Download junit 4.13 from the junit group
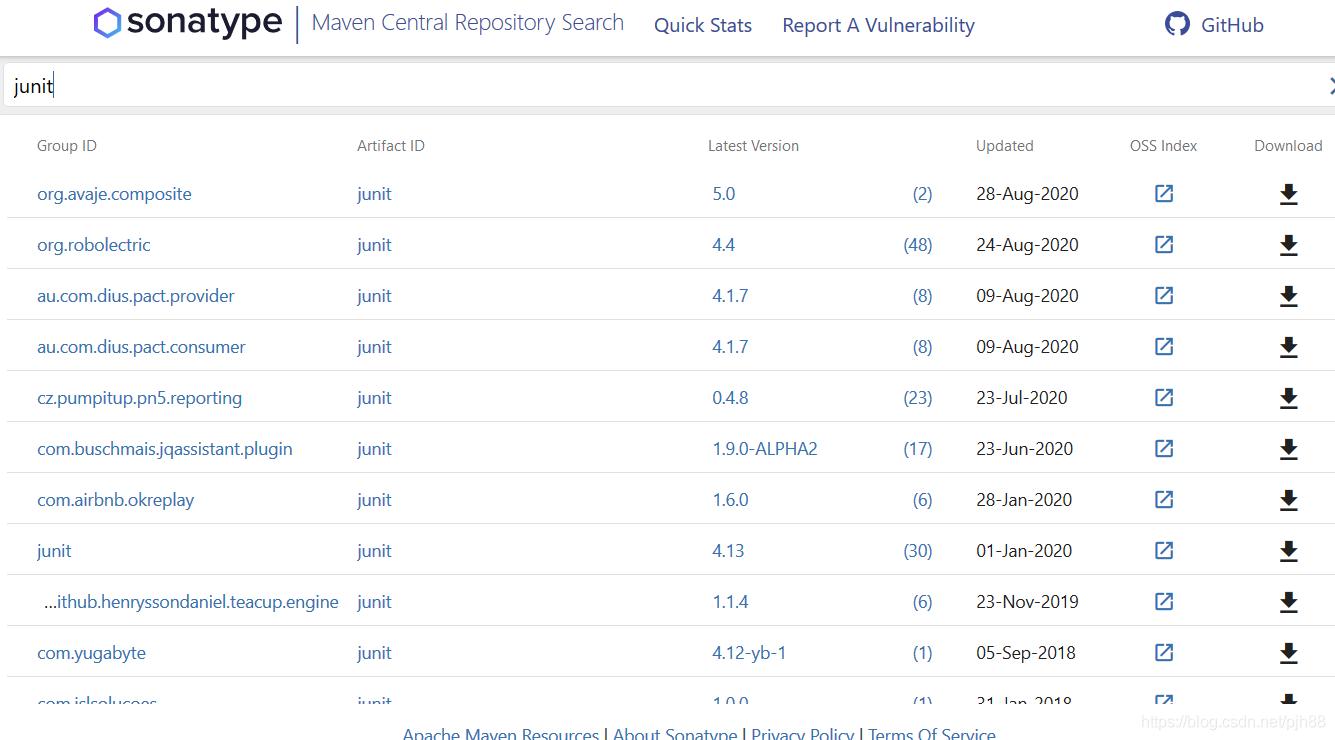This screenshot has width=1335, height=740. (1288, 551)
